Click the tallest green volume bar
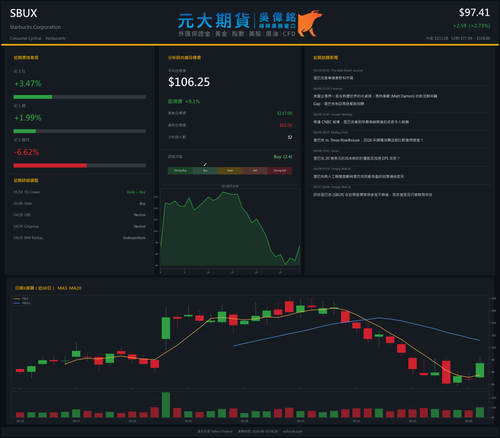Screen dimensions: 500x438 pyautogui.click(x=166, y=405)
